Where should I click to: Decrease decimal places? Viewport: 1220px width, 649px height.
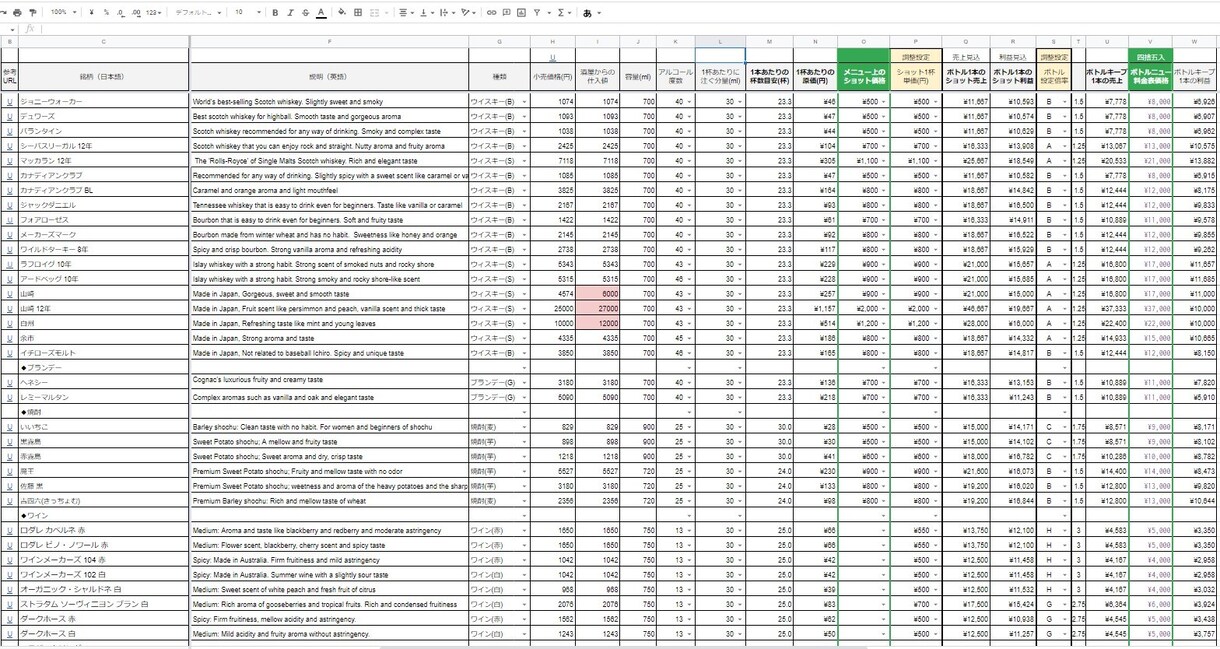pos(121,13)
